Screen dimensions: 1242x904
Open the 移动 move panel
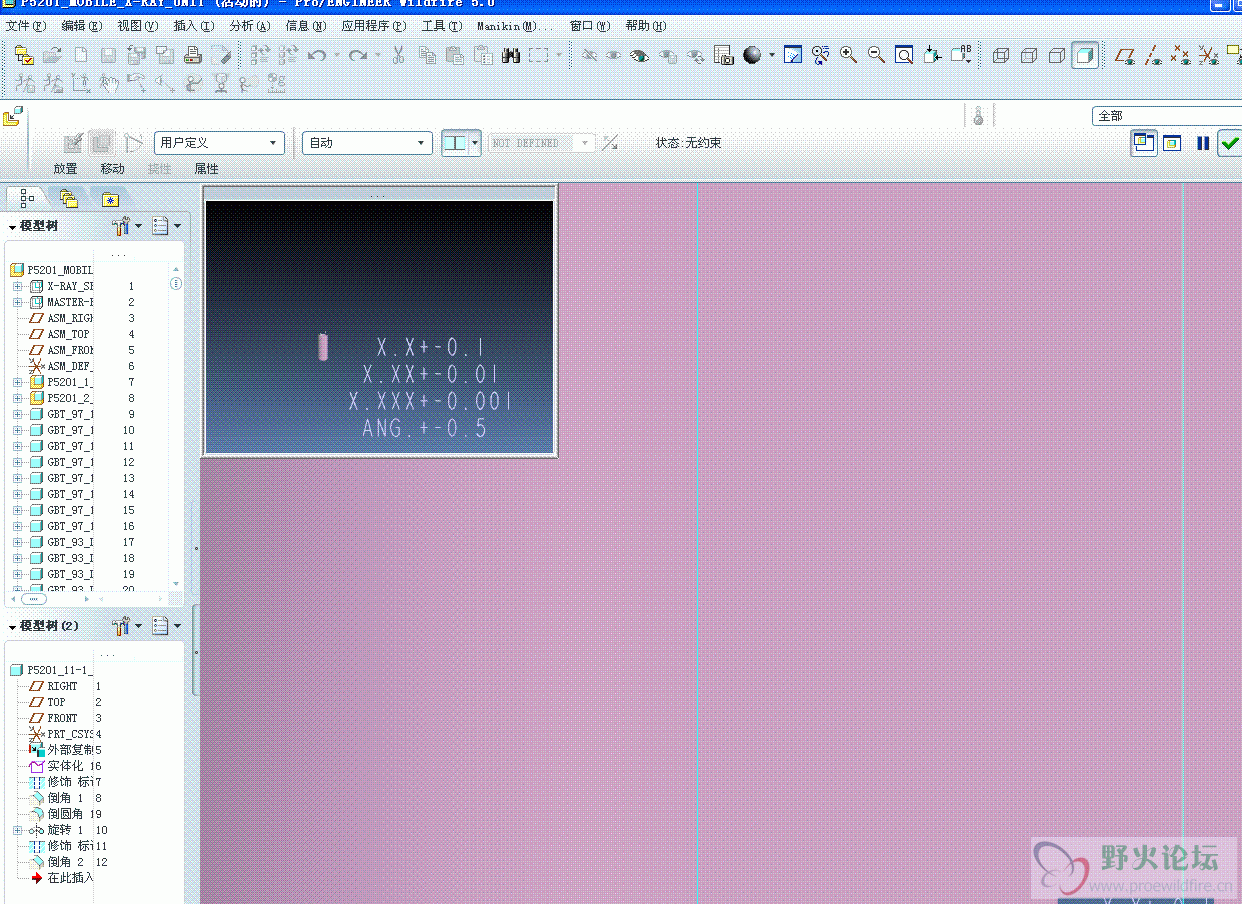point(113,169)
